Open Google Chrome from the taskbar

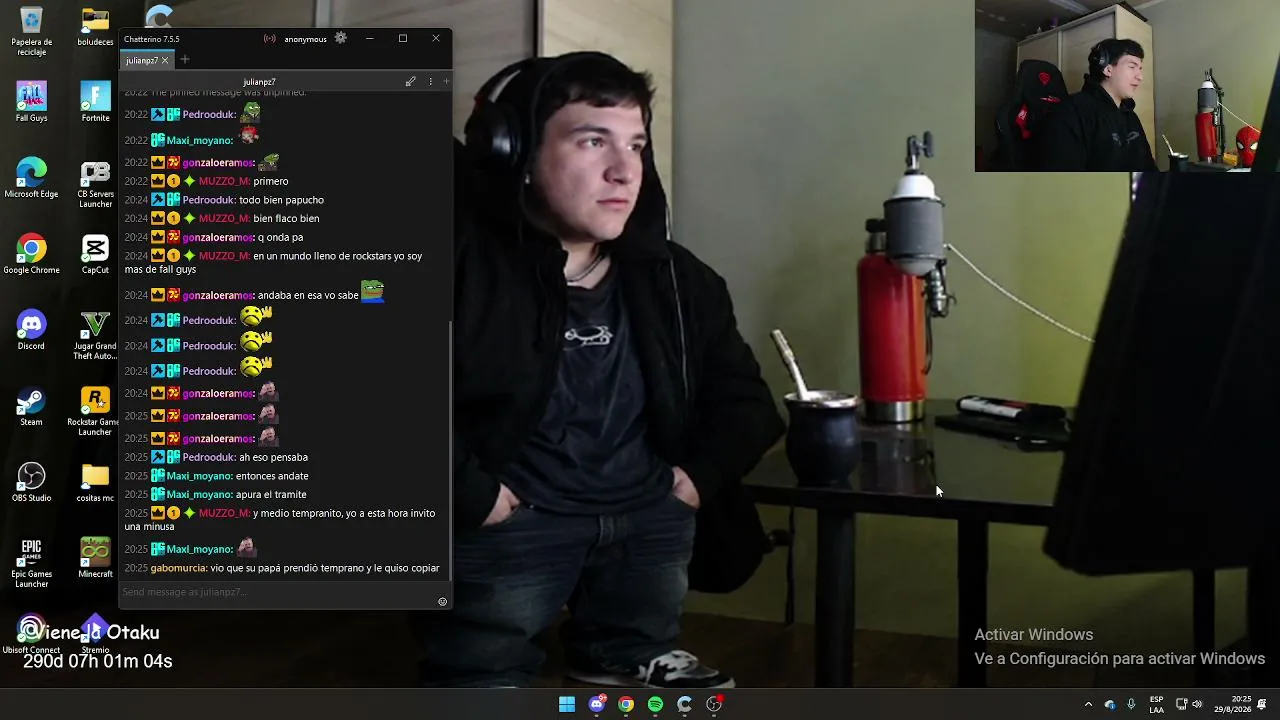point(626,704)
